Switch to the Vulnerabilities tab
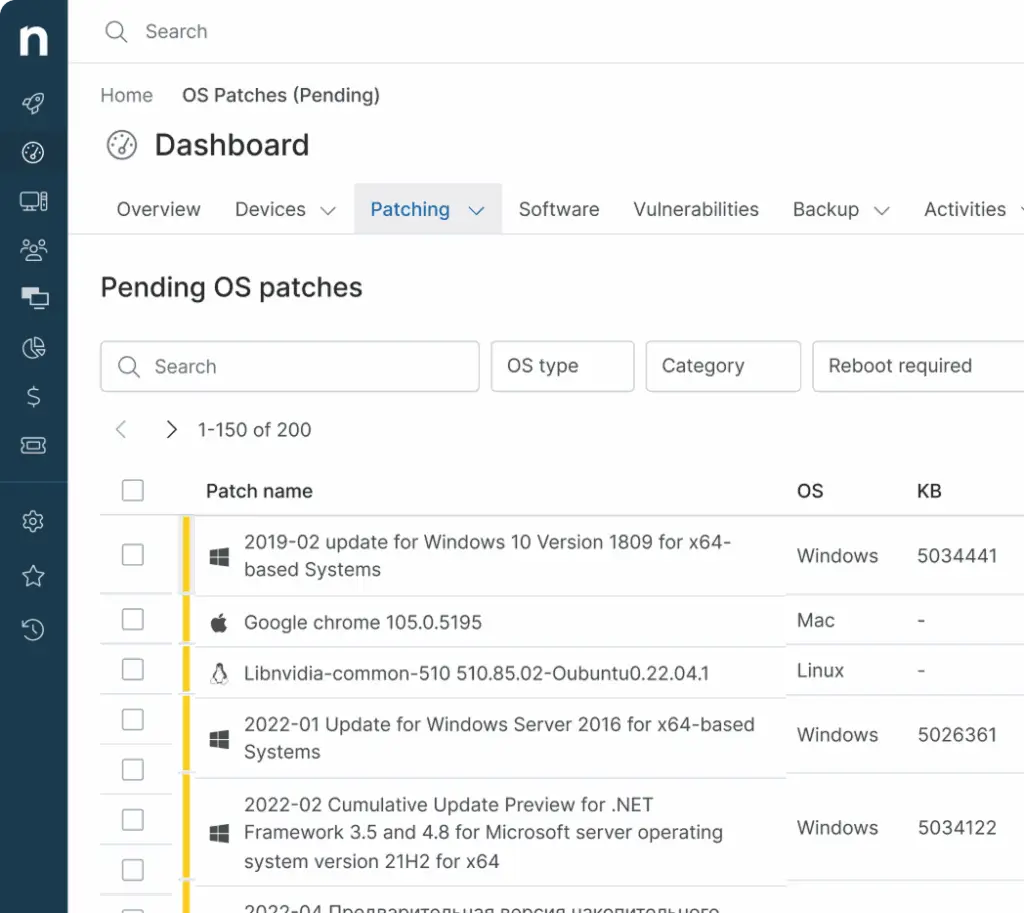The height and width of the screenshot is (913, 1024). click(x=696, y=209)
